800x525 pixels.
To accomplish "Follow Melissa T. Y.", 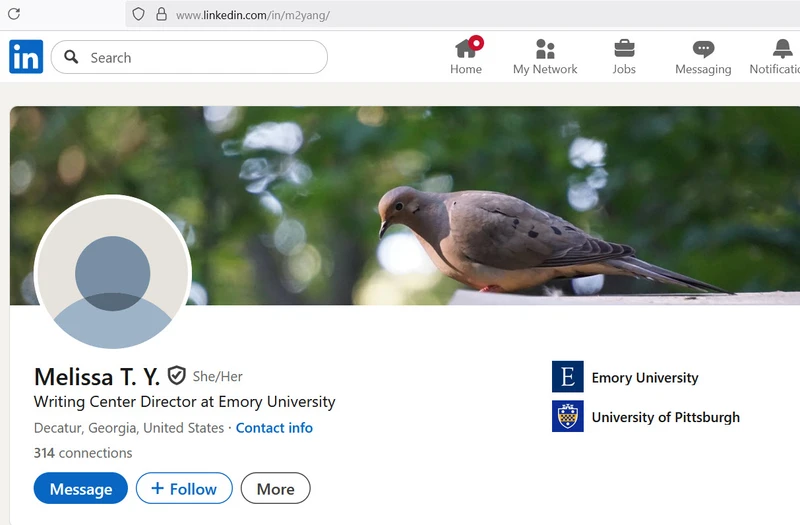I will [184, 489].
